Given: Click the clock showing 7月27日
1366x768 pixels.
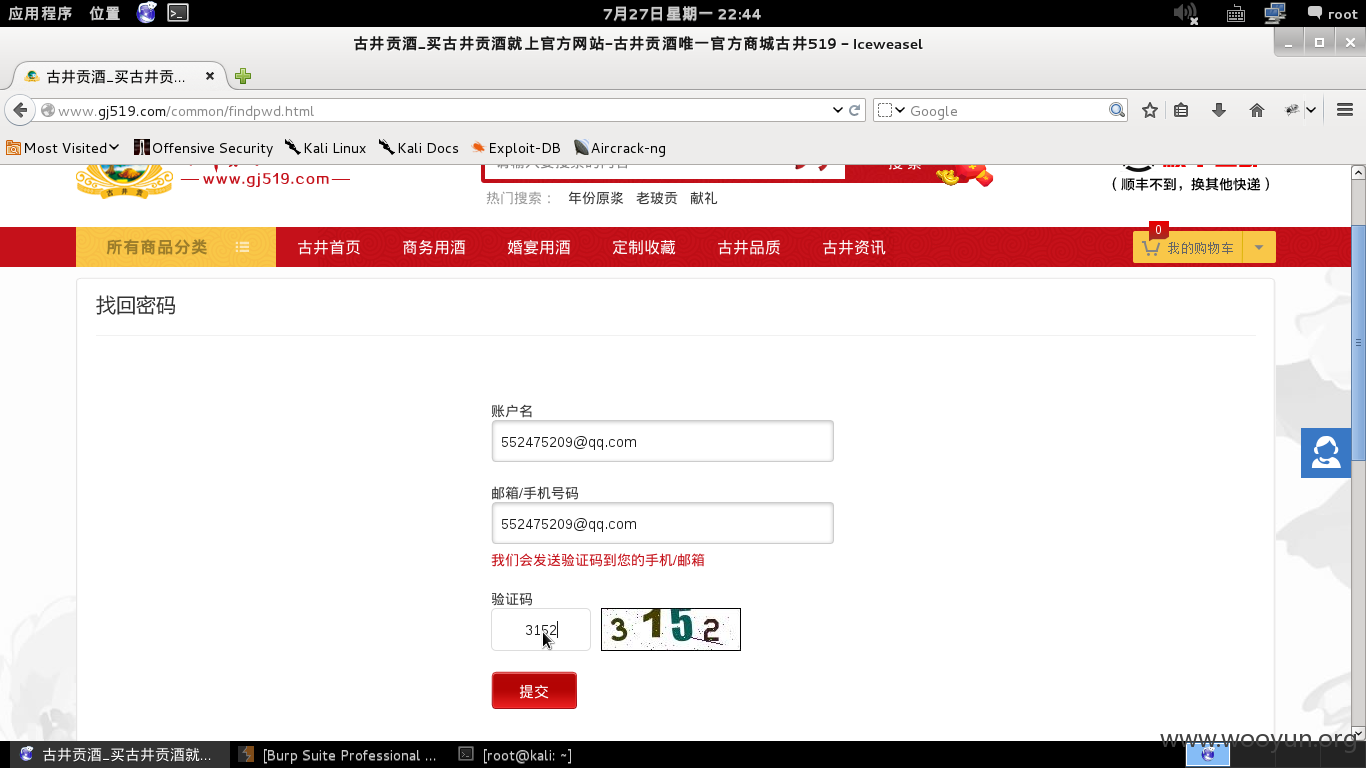Looking at the screenshot, I should [683, 14].
